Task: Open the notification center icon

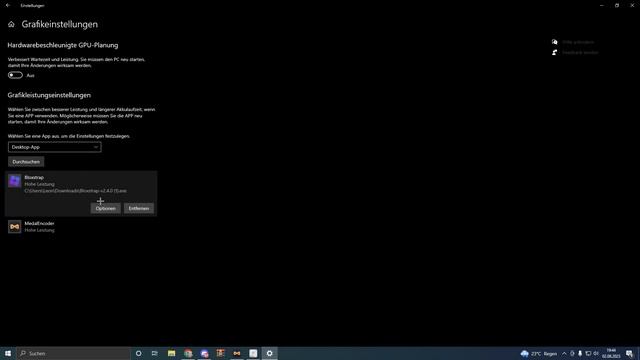Action: tap(629, 353)
